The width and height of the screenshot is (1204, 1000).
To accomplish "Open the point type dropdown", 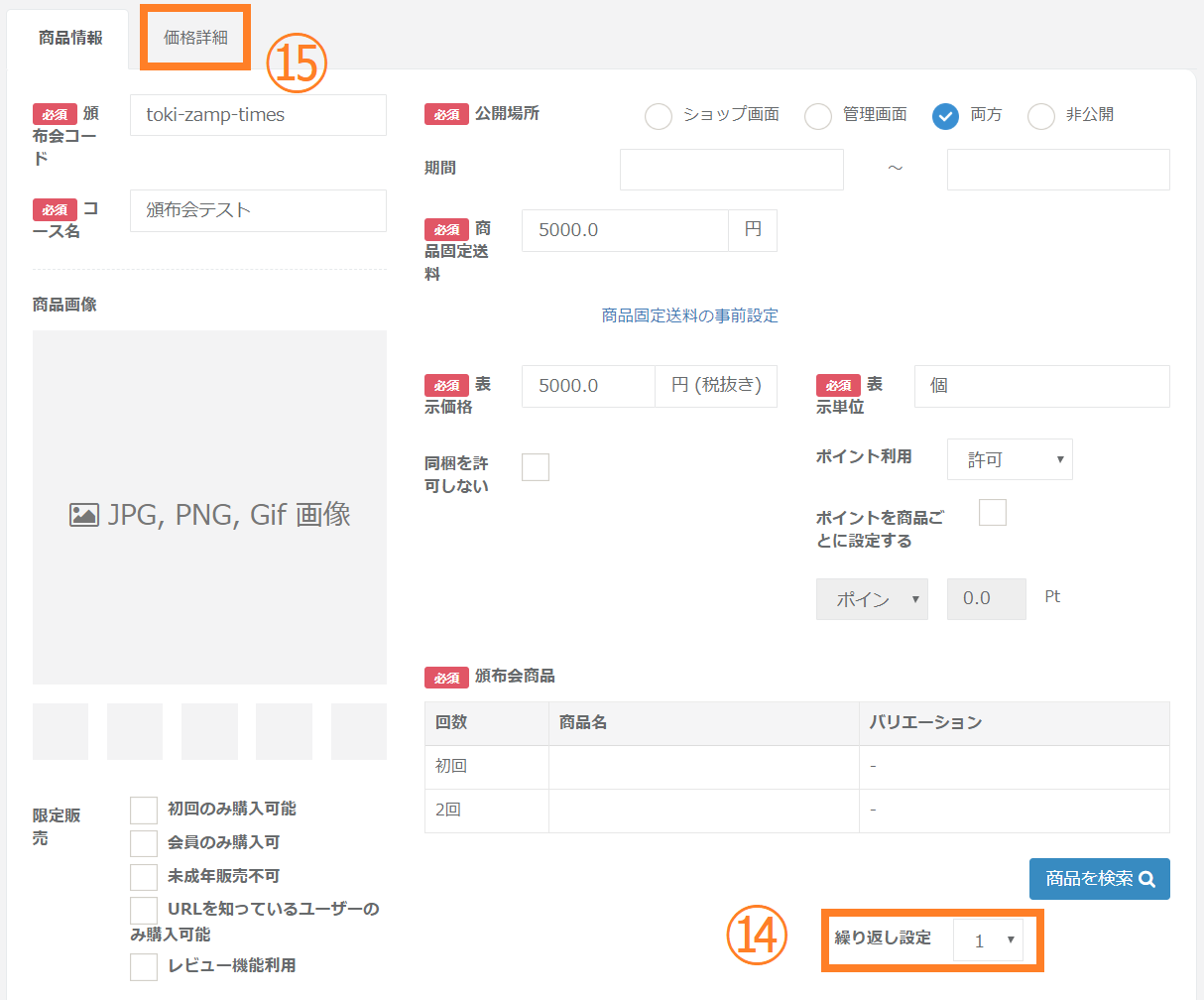I will tap(872, 599).
